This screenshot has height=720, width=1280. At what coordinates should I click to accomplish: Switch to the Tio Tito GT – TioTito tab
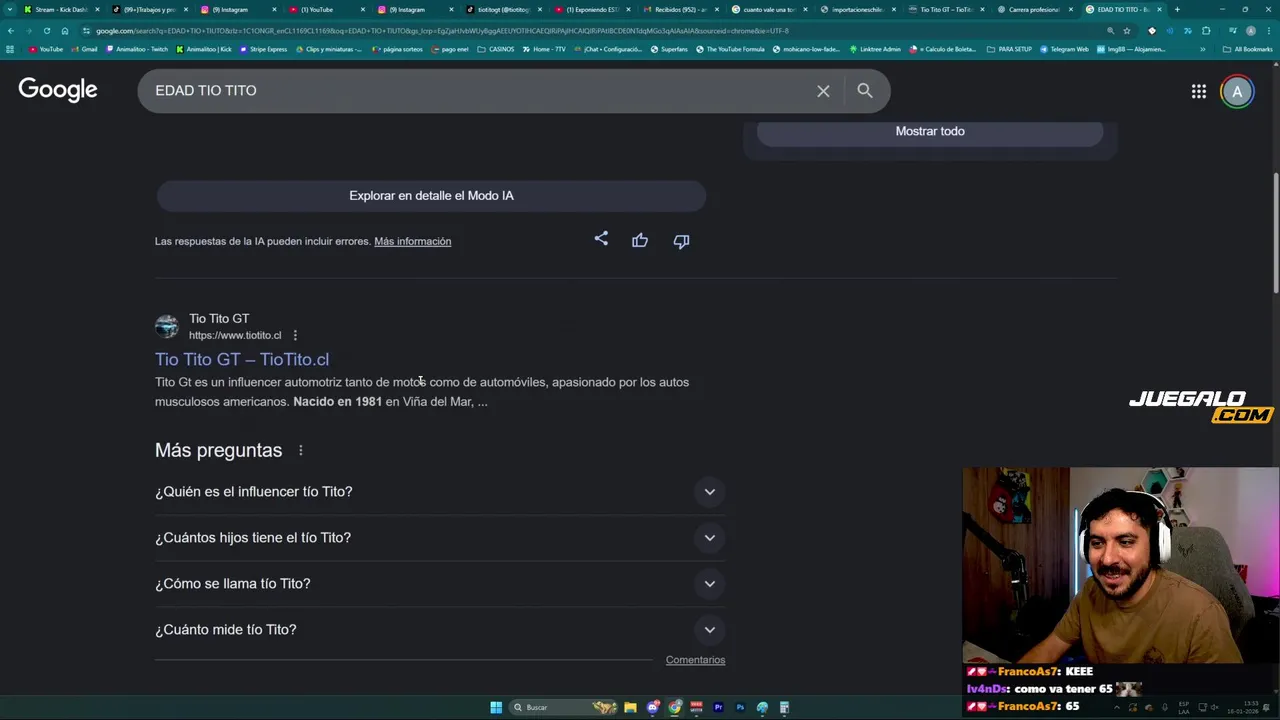pyautogui.click(x=945, y=9)
